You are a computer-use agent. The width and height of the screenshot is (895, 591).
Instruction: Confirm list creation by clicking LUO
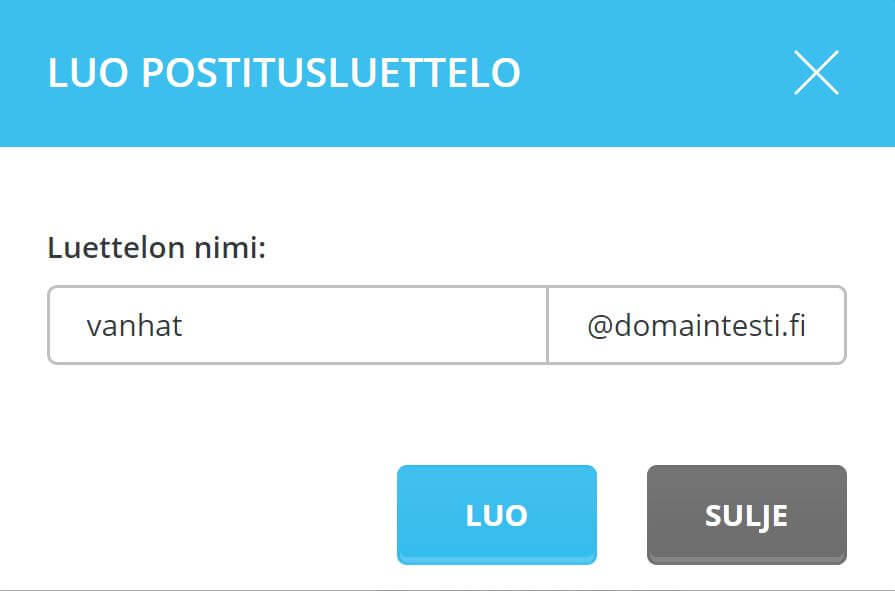tap(496, 514)
